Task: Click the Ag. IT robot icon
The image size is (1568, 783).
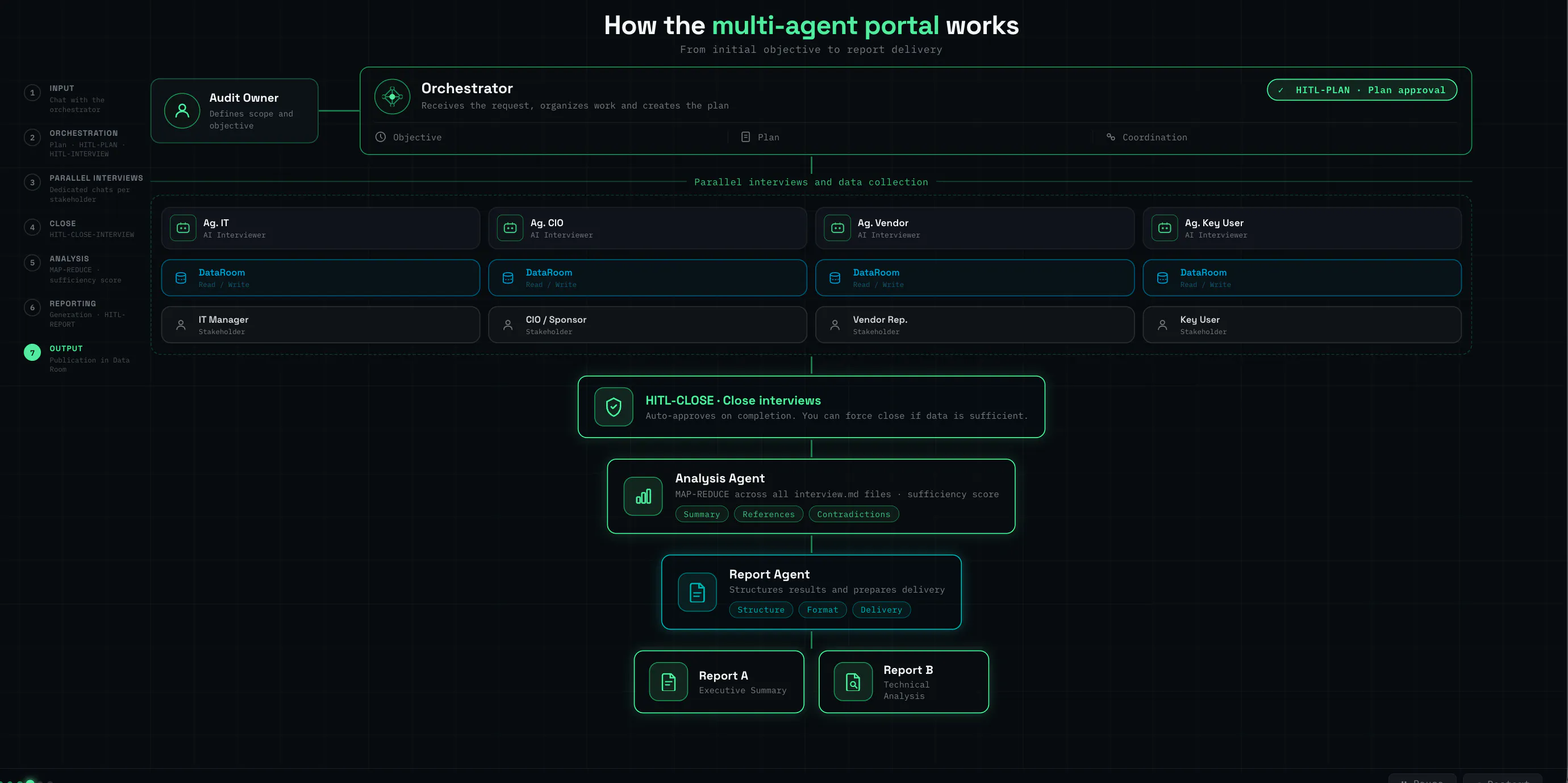Action: pyautogui.click(x=182, y=228)
